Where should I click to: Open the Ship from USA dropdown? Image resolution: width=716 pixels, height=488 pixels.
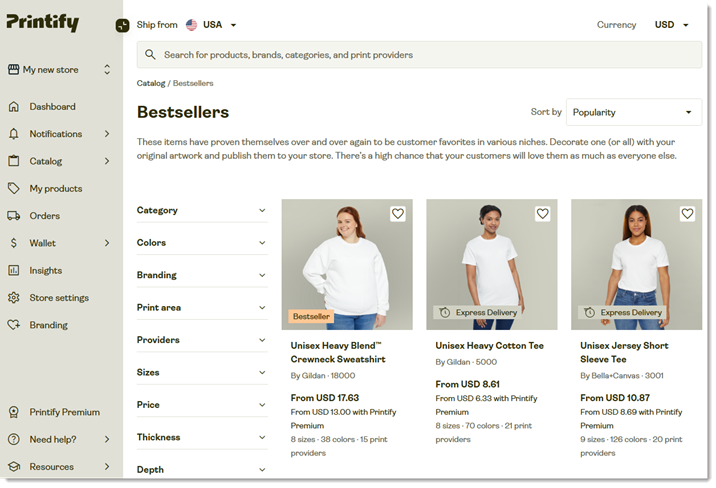tap(211, 25)
